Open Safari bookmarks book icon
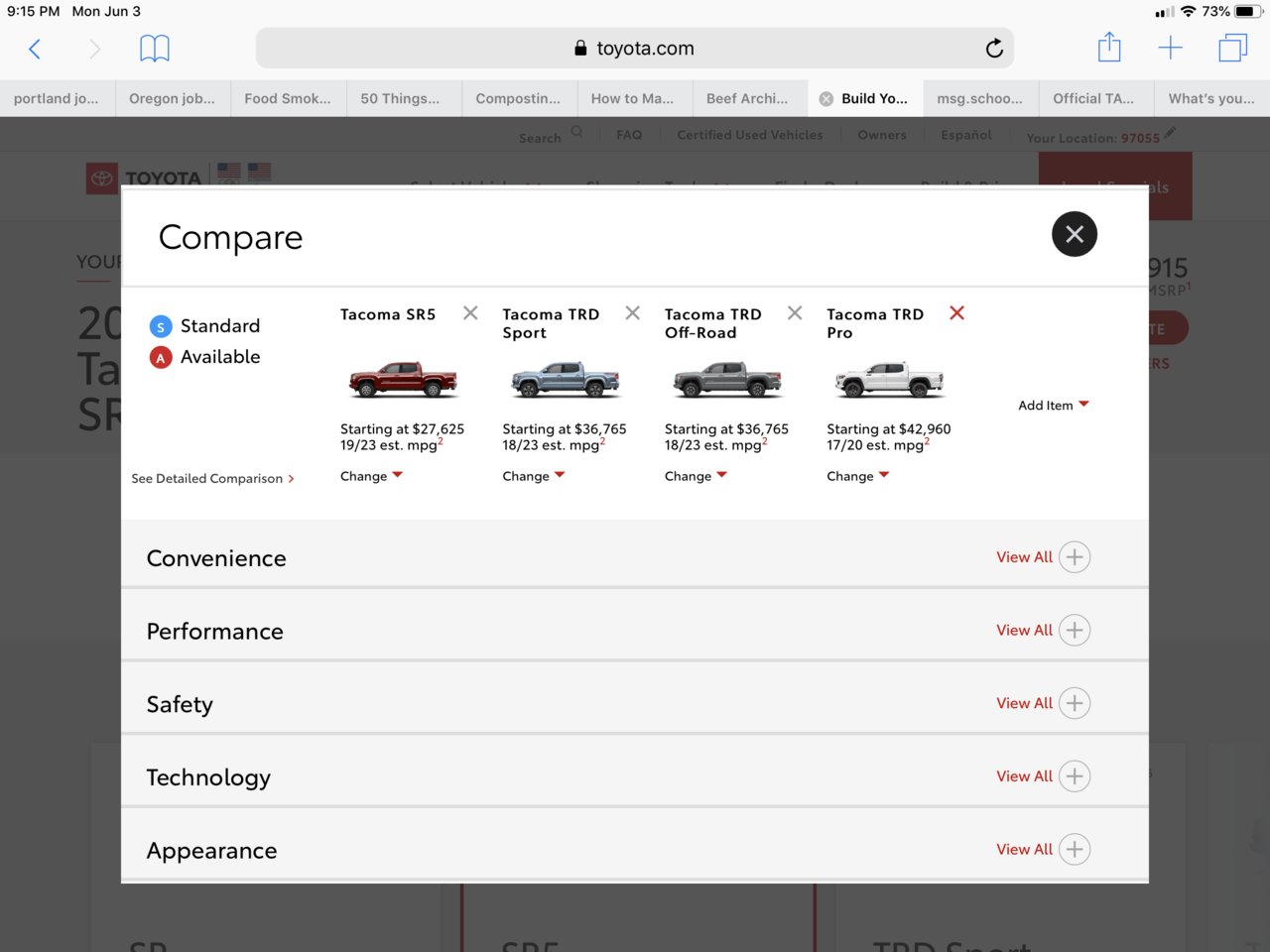1270x952 pixels. click(x=155, y=49)
